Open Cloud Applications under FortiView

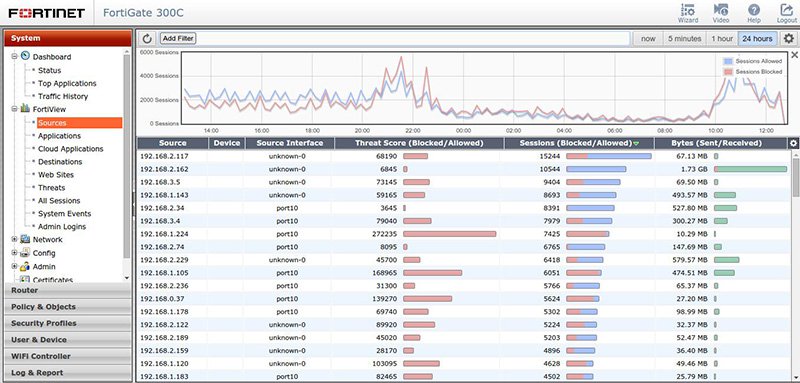(70, 148)
